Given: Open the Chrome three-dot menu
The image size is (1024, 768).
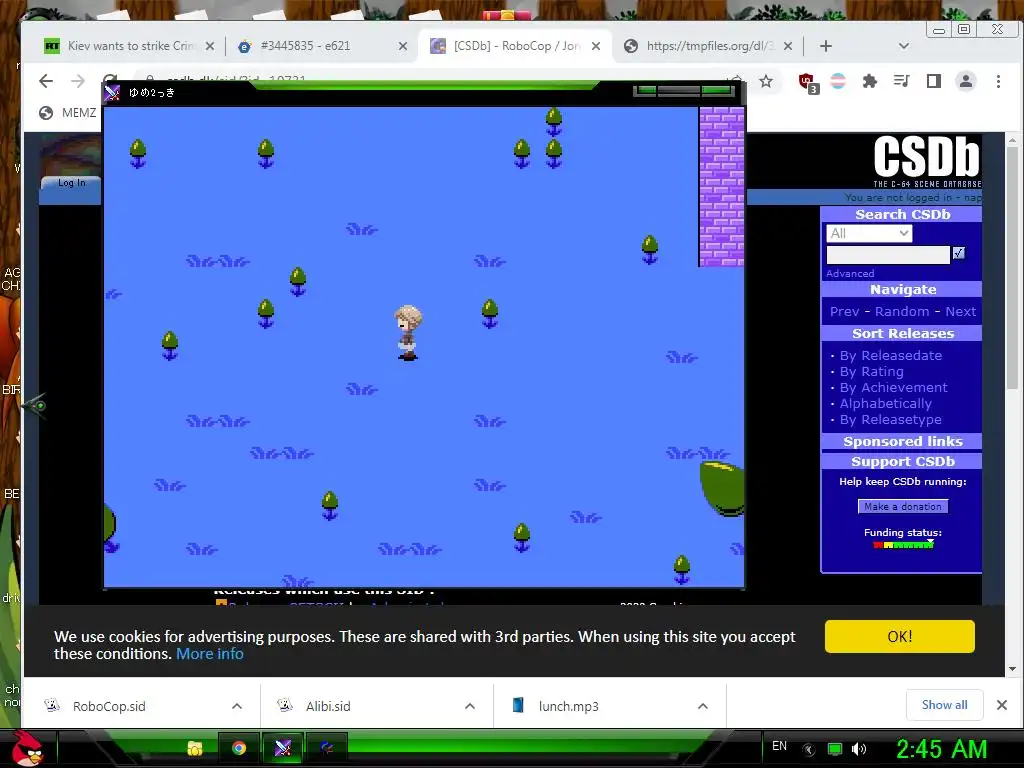Looking at the screenshot, I should pyautogui.click(x=998, y=81).
